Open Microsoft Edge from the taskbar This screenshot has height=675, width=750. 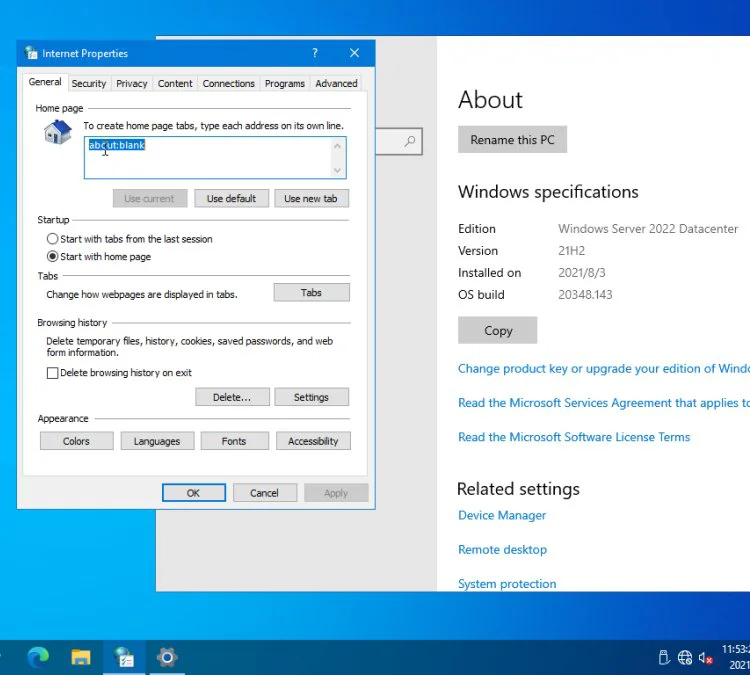pos(38,657)
